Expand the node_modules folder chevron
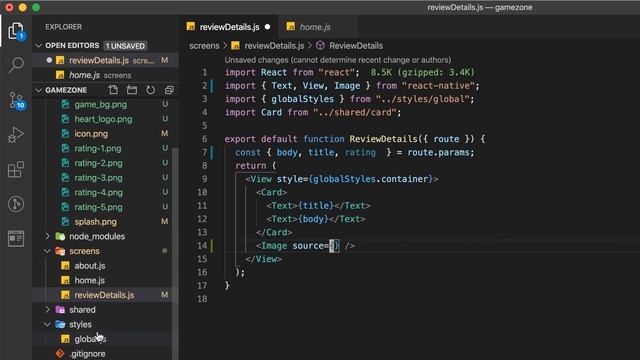640x360 pixels. (x=47, y=236)
